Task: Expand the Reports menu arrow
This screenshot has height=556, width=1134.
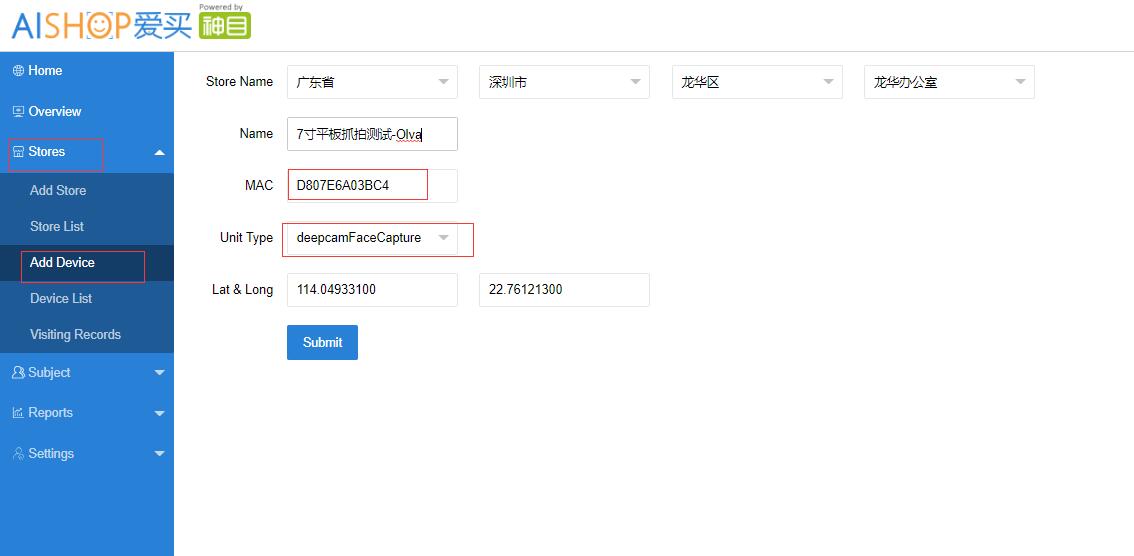Action: tap(160, 414)
